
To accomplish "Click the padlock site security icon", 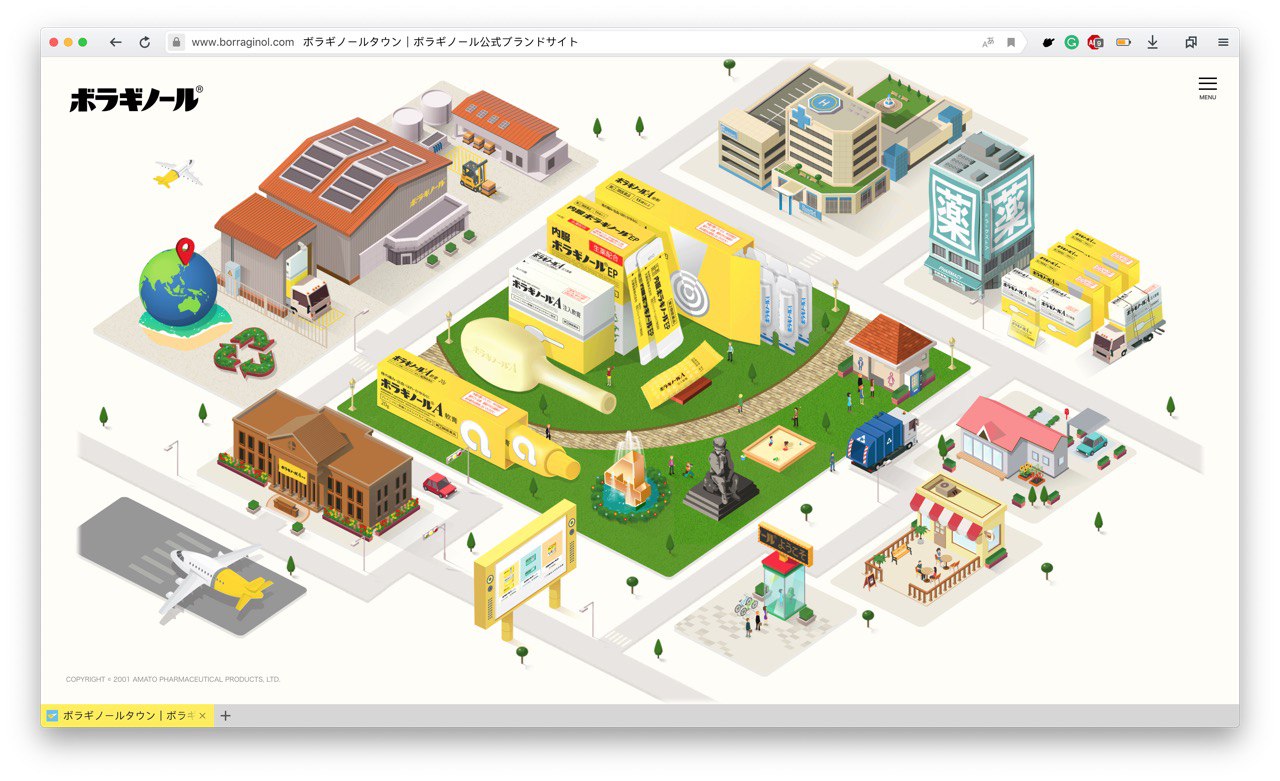I will pos(176,42).
